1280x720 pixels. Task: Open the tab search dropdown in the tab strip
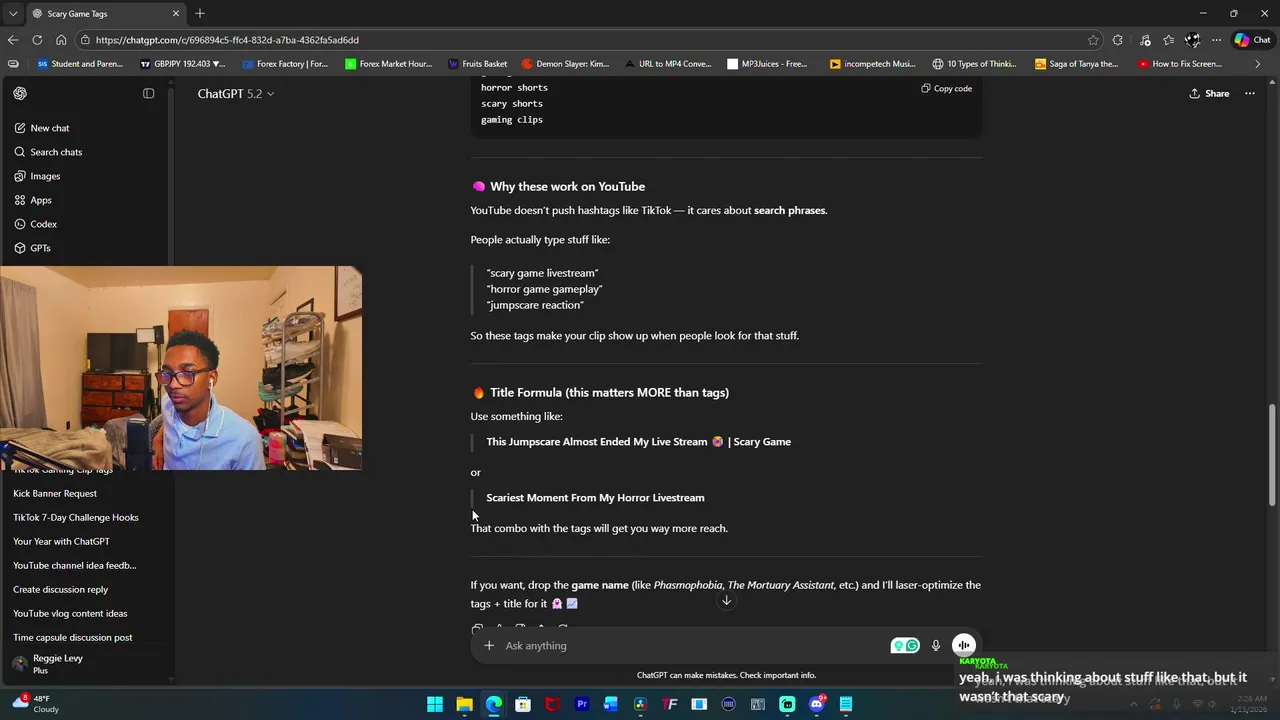point(12,13)
